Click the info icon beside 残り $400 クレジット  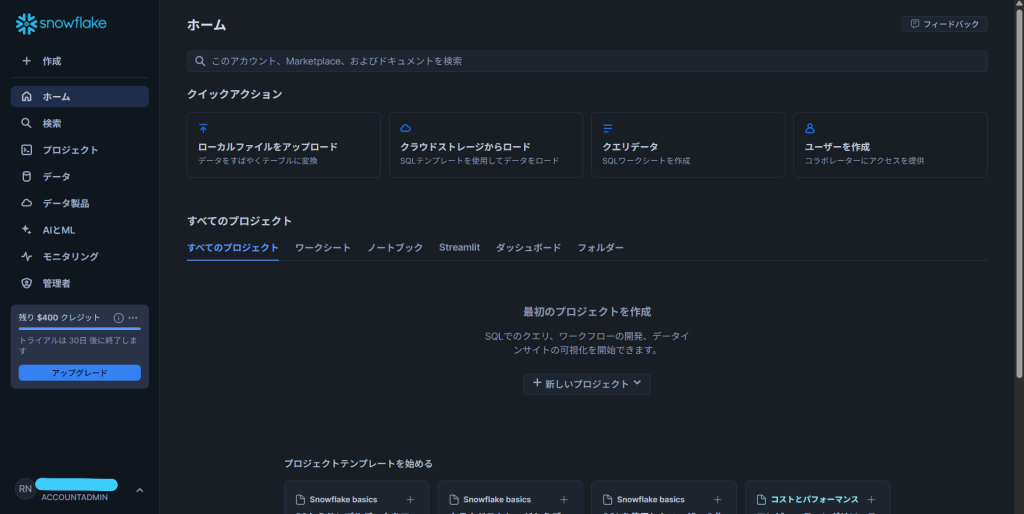click(x=118, y=318)
